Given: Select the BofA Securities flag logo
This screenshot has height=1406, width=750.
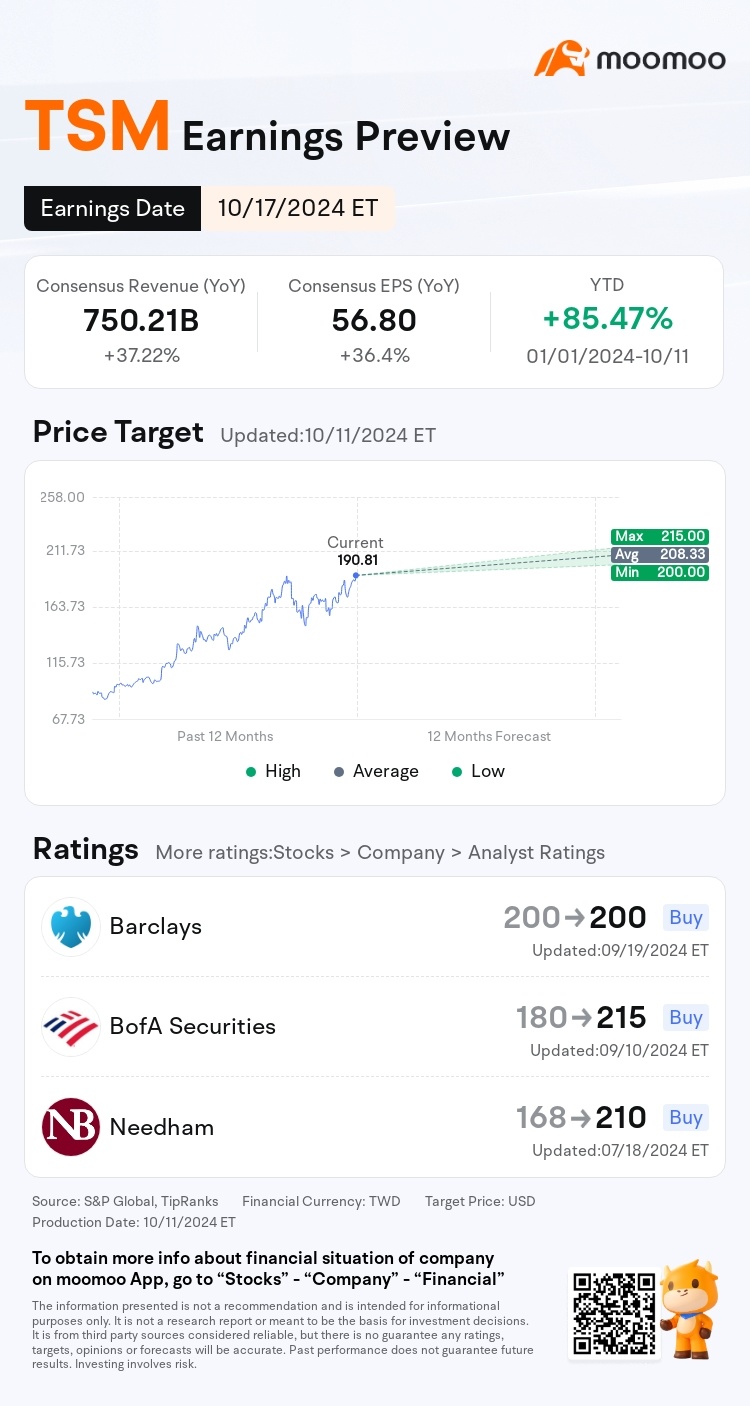Looking at the screenshot, I should click(71, 1027).
